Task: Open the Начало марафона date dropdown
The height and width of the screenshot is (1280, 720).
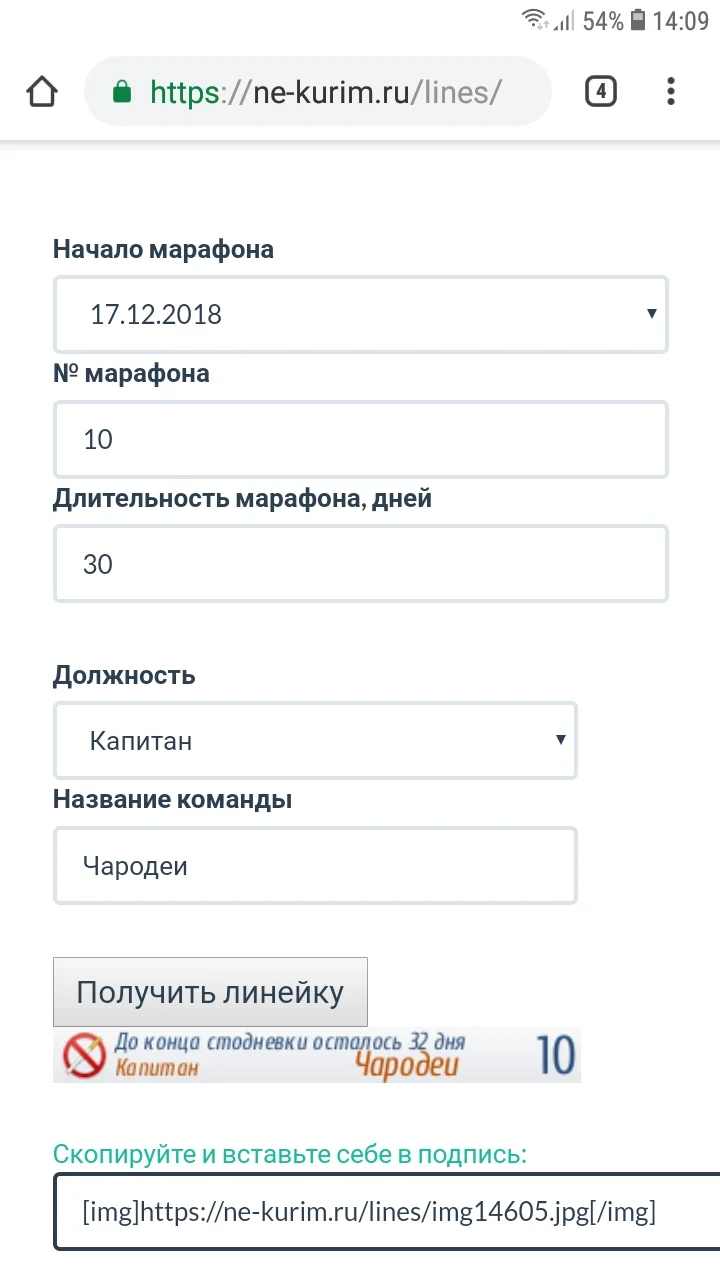Action: click(x=360, y=314)
